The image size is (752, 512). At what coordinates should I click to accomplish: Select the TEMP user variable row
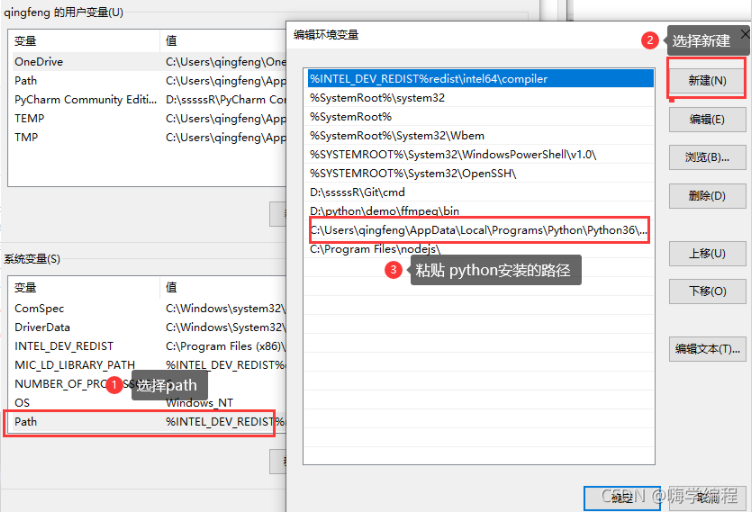pos(150,118)
